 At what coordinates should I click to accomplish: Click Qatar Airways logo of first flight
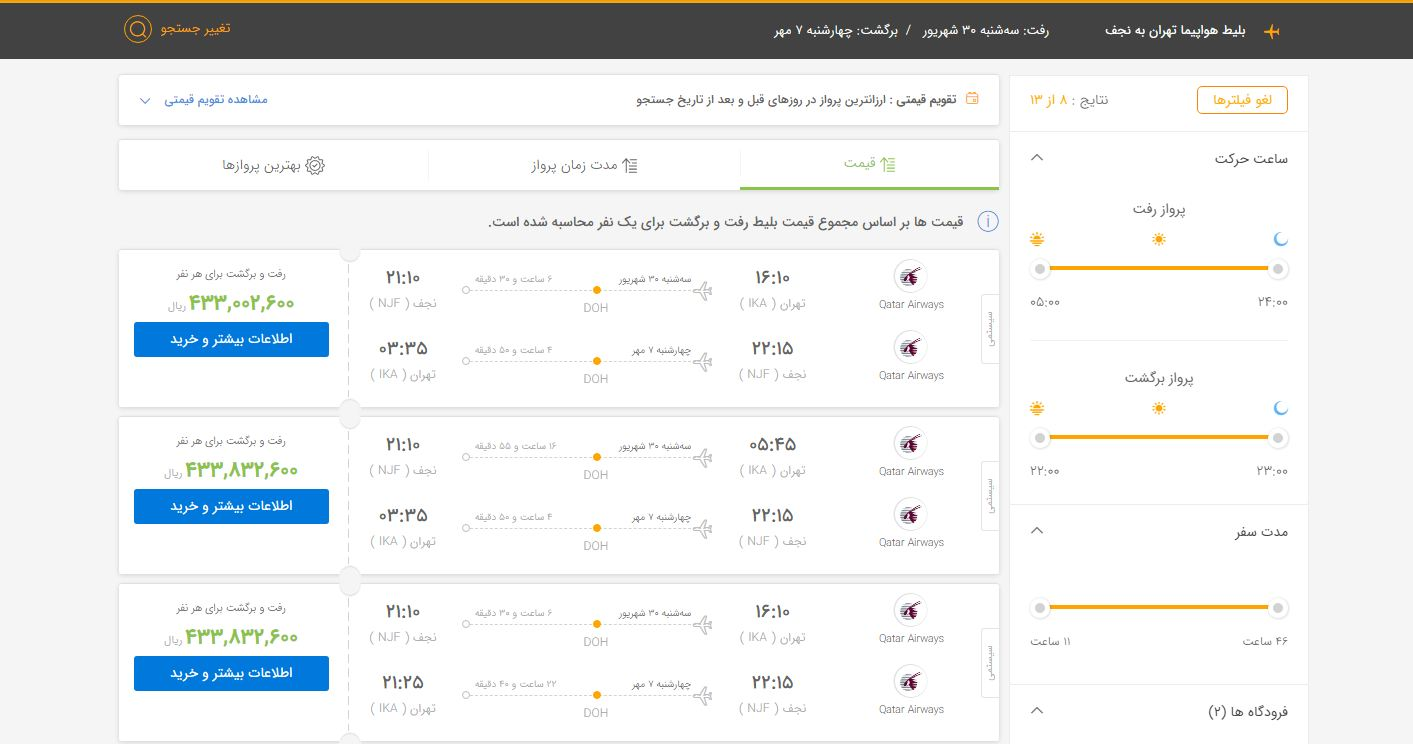click(910, 277)
